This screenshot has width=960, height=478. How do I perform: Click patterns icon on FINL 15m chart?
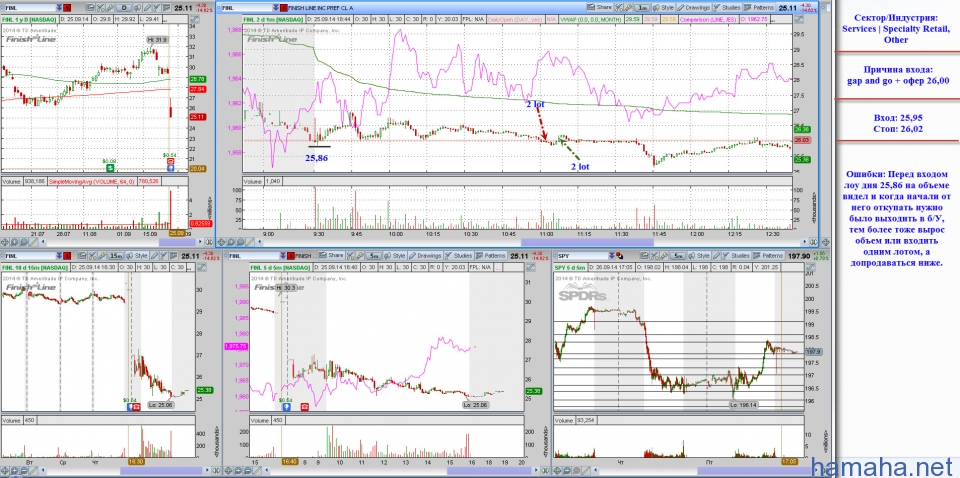pyautogui.click(x=173, y=256)
